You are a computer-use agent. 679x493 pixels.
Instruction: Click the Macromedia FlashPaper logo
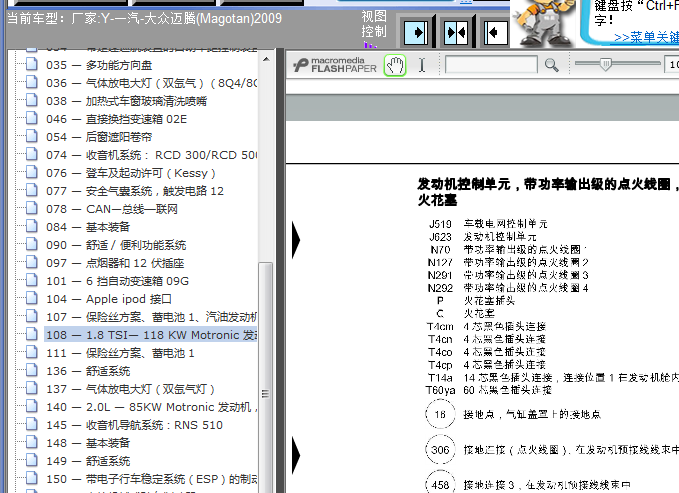[x=334, y=65]
